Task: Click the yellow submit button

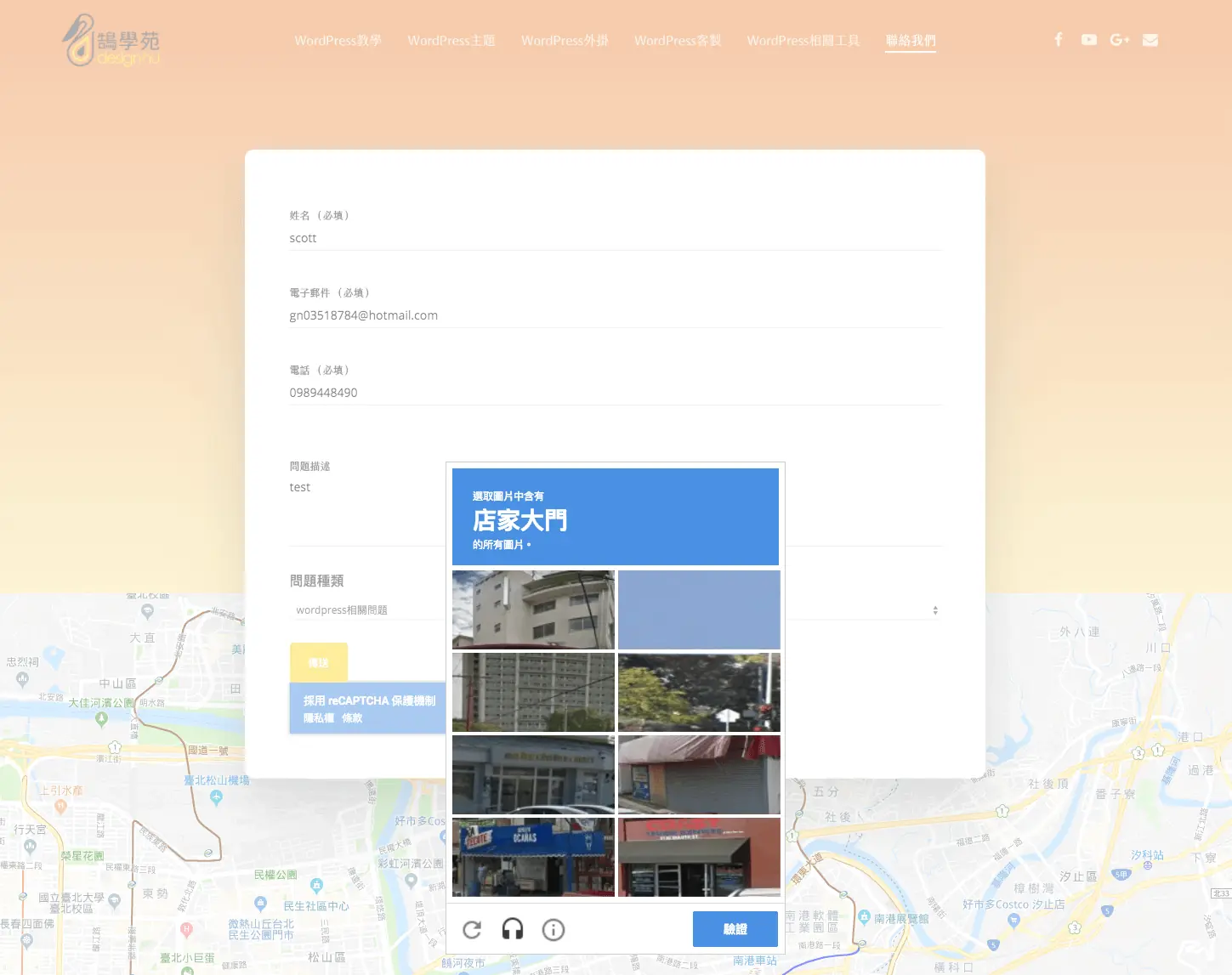Action: pyautogui.click(x=319, y=662)
